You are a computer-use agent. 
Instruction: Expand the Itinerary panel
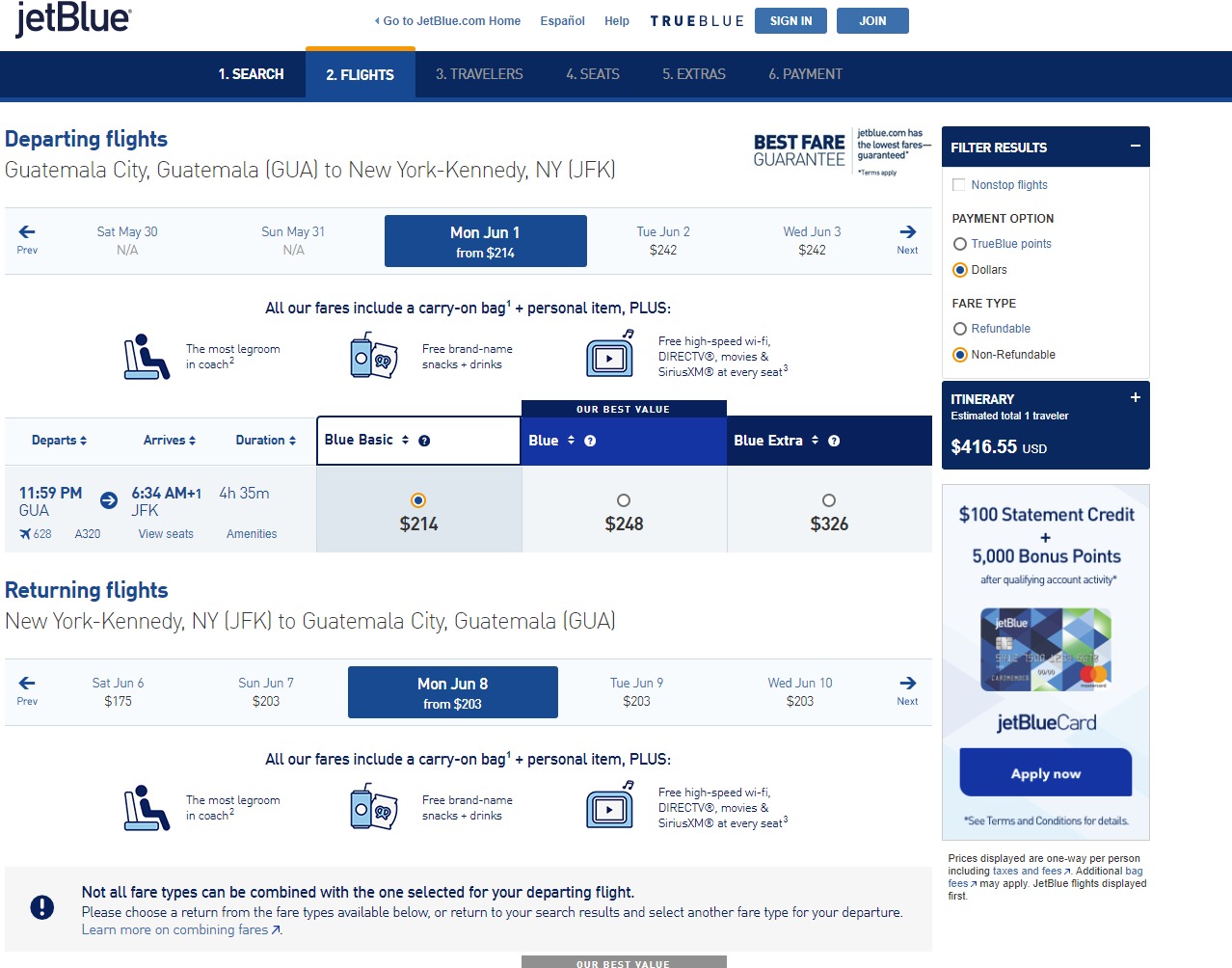pyautogui.click(x=1135, y=397)
